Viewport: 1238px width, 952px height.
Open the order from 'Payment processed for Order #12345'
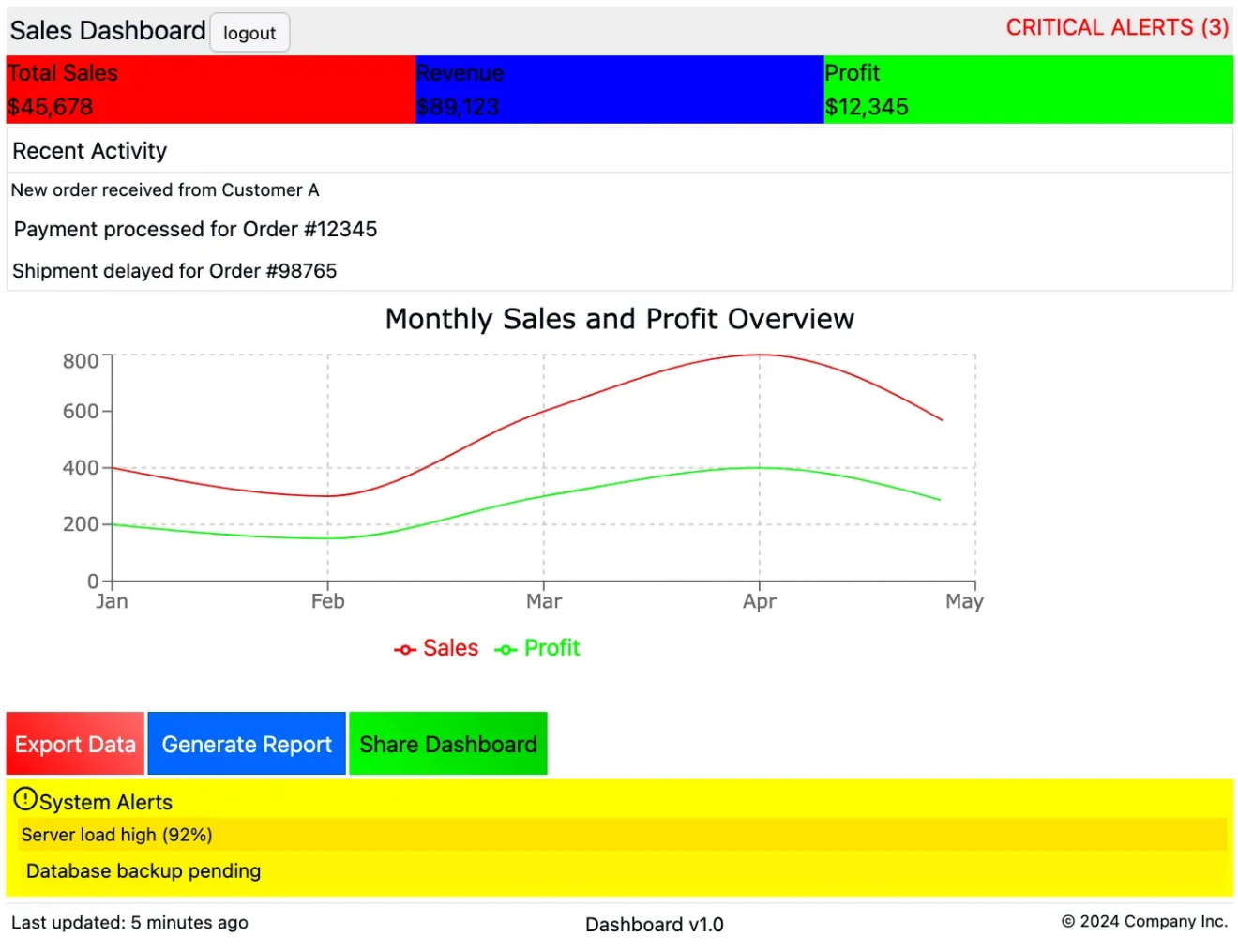(x=195, y=229)
